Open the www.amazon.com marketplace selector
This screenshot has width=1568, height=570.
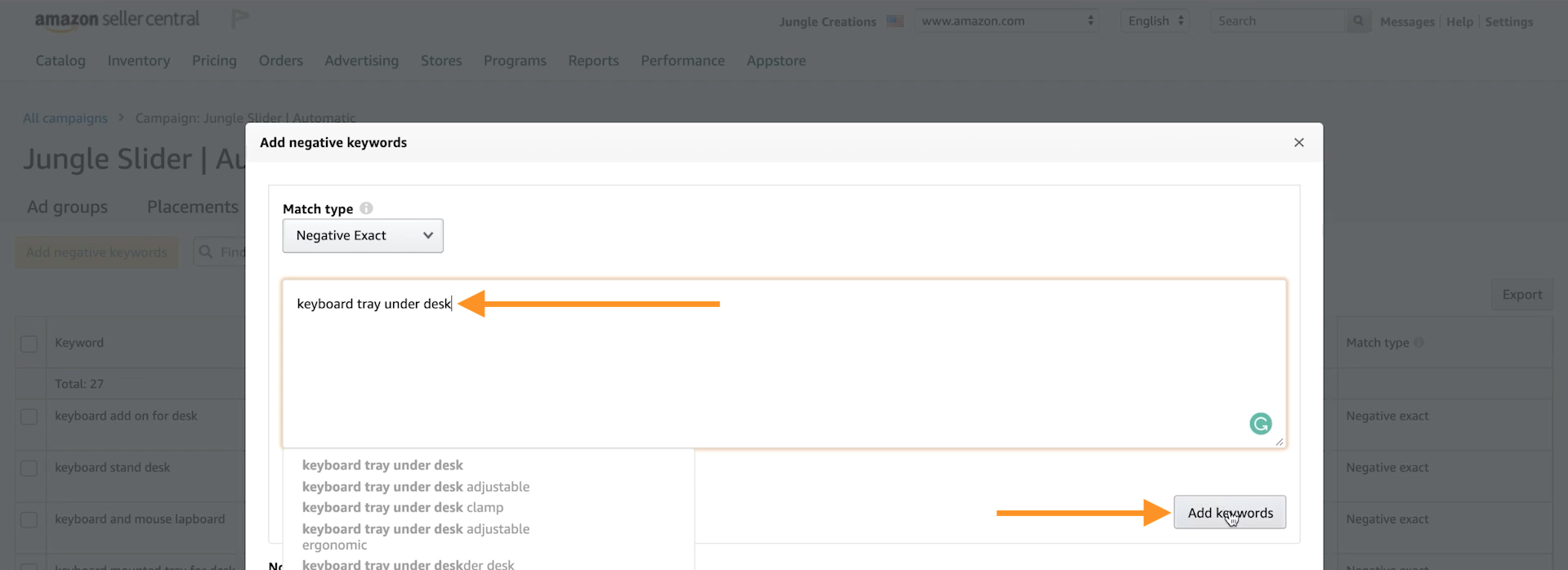[x=1006, y=21]
